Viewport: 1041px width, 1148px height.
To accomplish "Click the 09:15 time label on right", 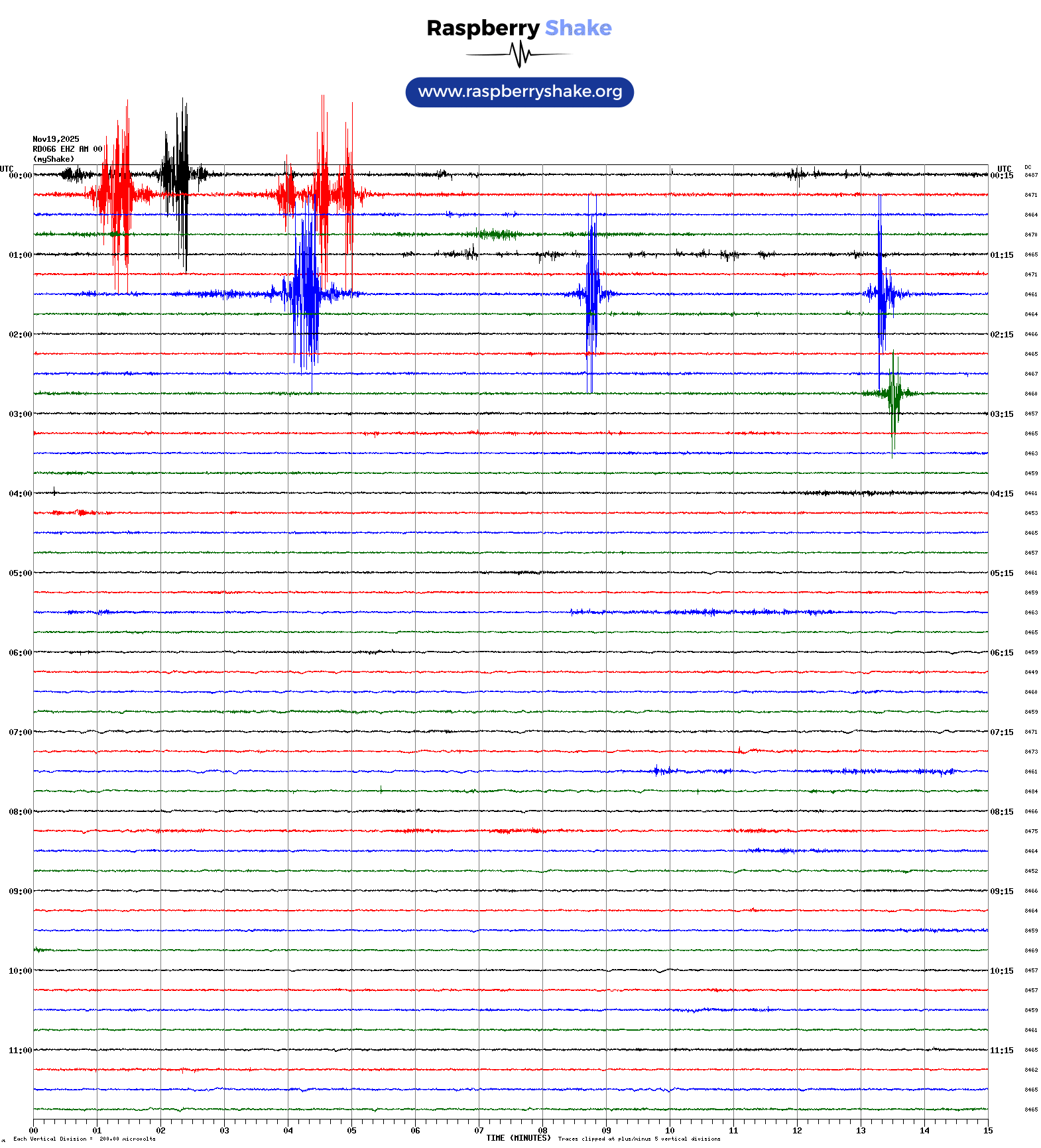I will pos(1001,891).
